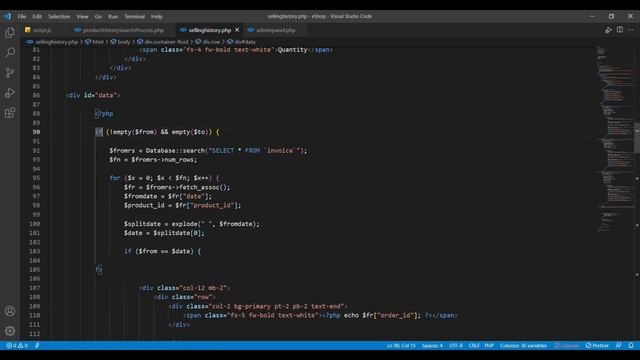Image resolution: width=640 pixels, height=360 pixels.
Task: Click body in the breadcrumb
Action: tap(124, 42)
